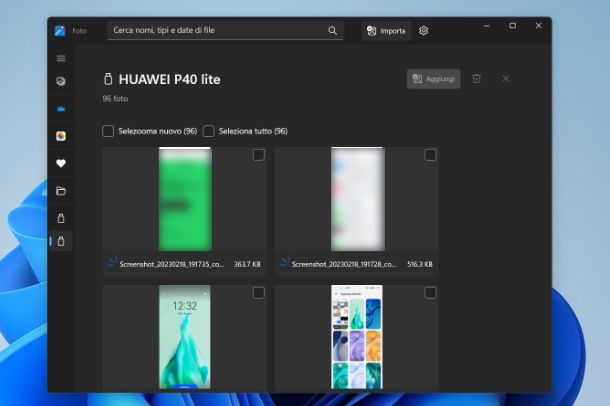Viewport: 610px width, 406px height.
Task: Check the 'Seleziona tutto (96)' checkbox
Action: click(x=209, y=131)
